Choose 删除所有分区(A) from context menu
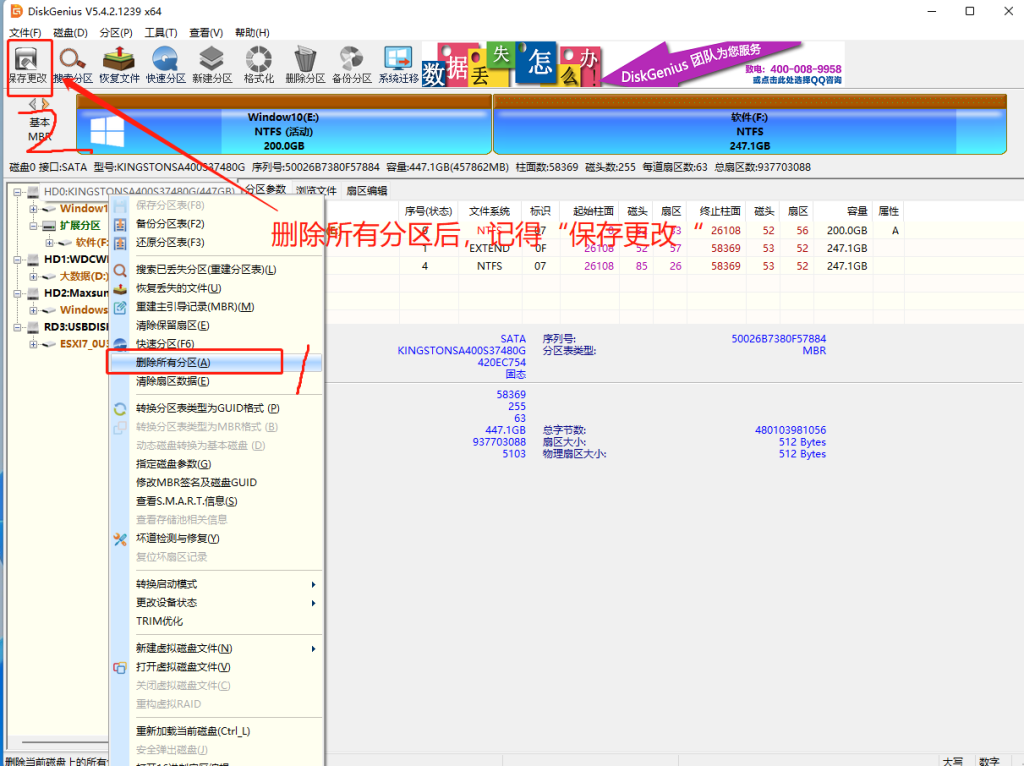 pos(216,362)
